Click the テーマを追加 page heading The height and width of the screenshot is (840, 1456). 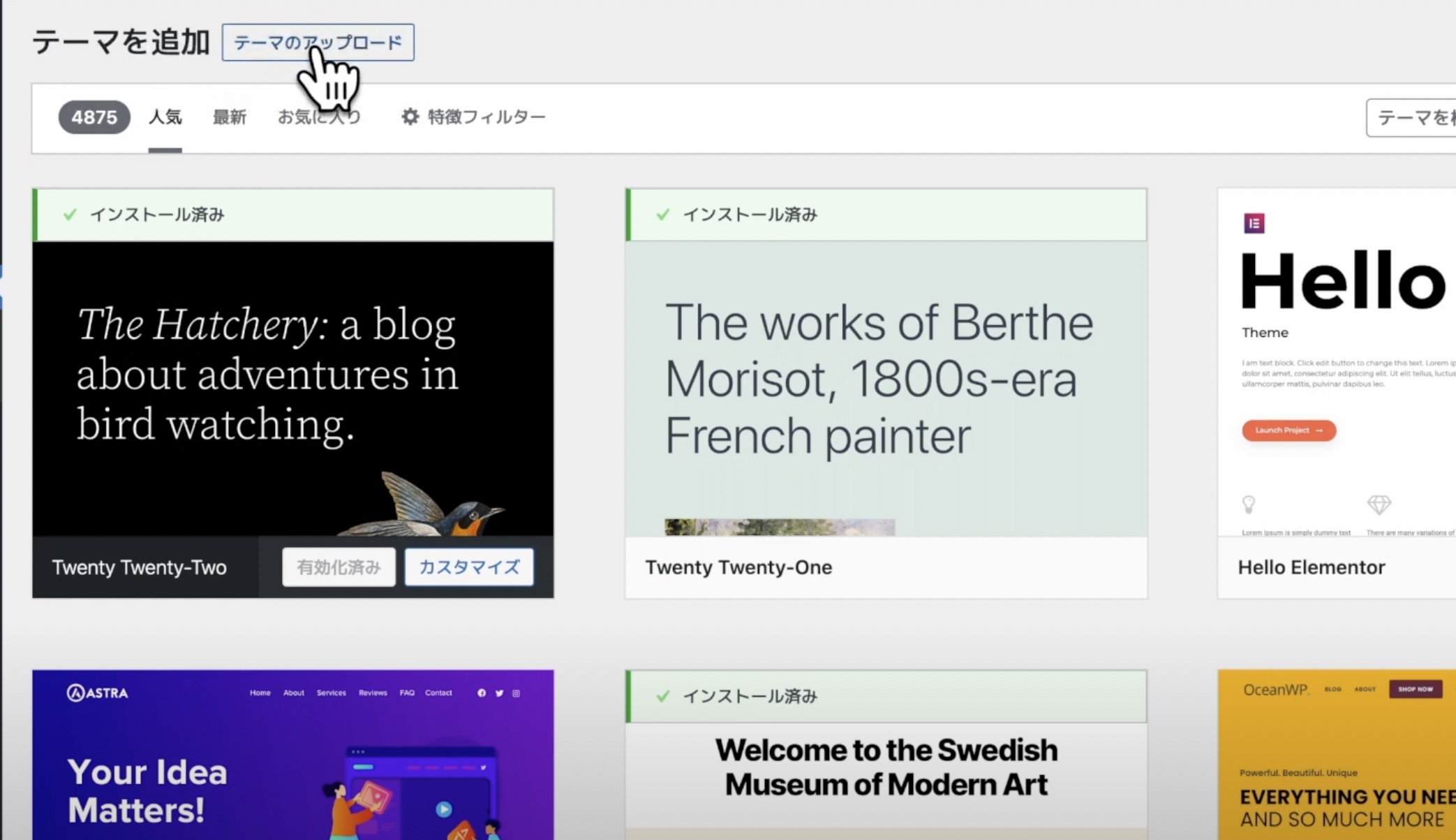coord(121,42)
